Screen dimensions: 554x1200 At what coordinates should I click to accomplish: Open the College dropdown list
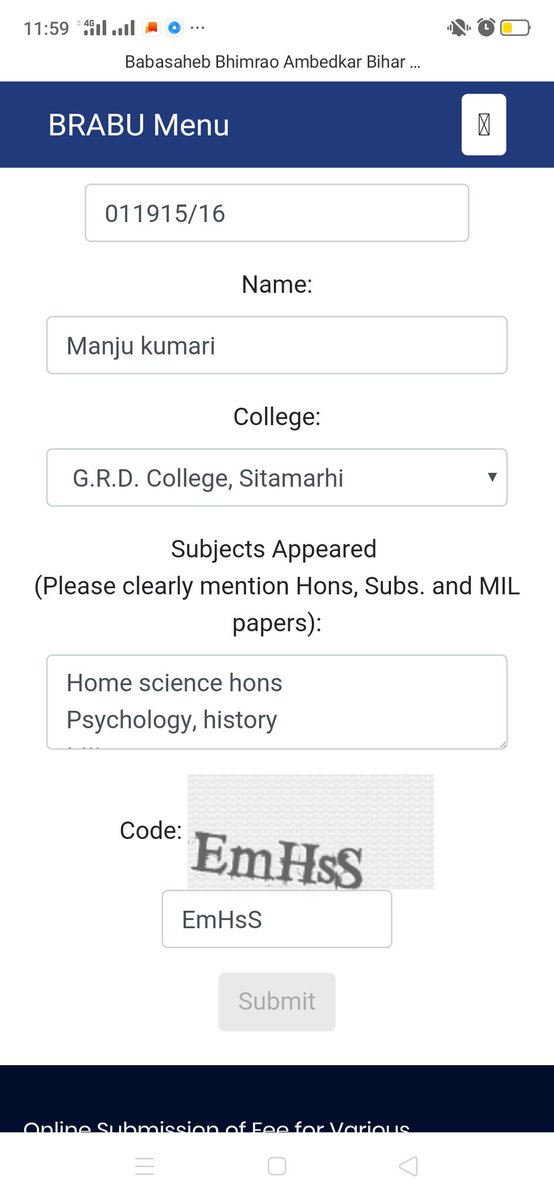click(x=277, y=478)
